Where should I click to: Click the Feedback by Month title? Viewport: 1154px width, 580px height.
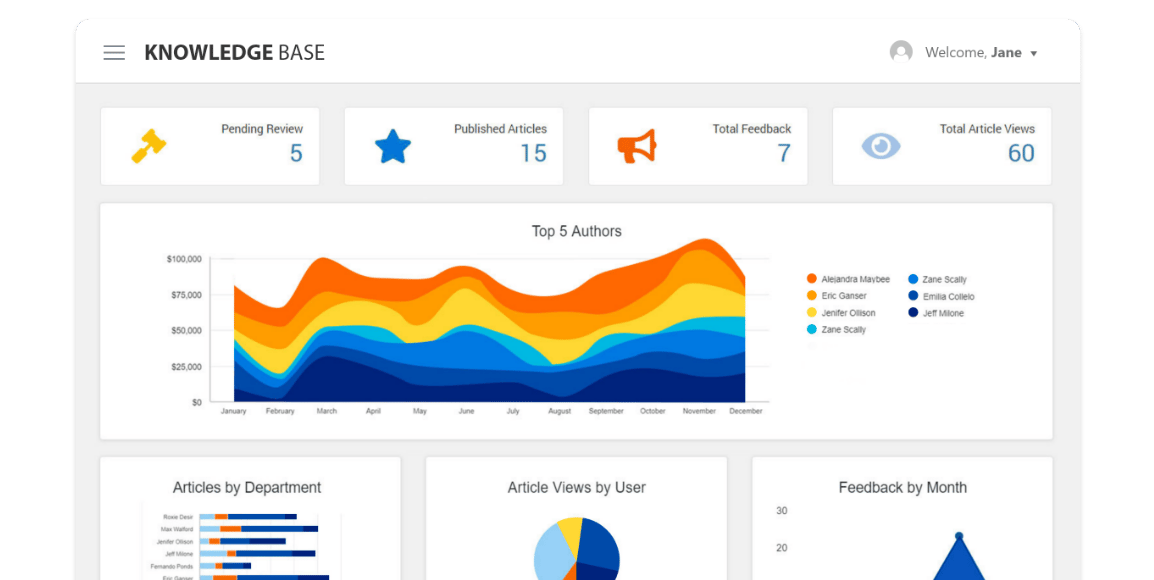click(x=902, y=487)
